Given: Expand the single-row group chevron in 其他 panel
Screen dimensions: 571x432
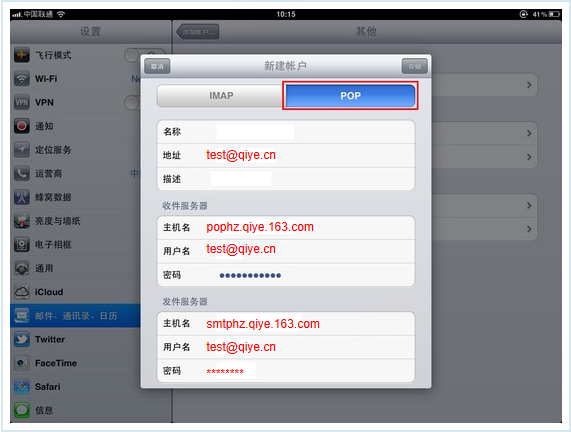Looking at the screenshot, I should point(529,85).
